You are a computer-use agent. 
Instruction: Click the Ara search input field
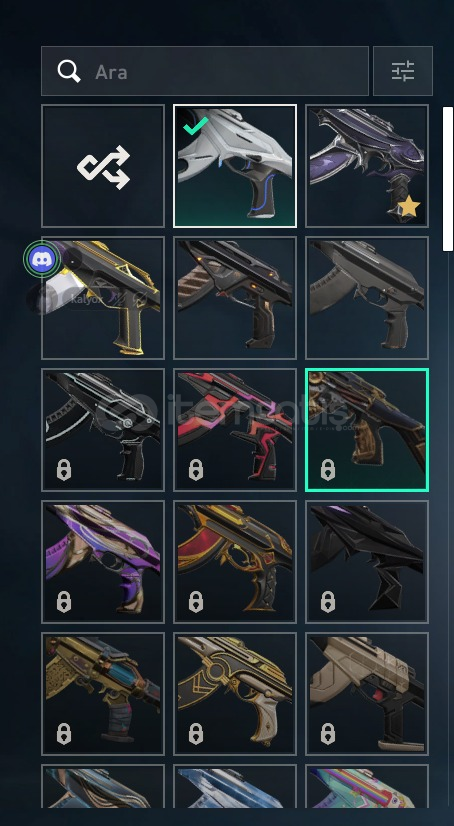click(205, 71)
